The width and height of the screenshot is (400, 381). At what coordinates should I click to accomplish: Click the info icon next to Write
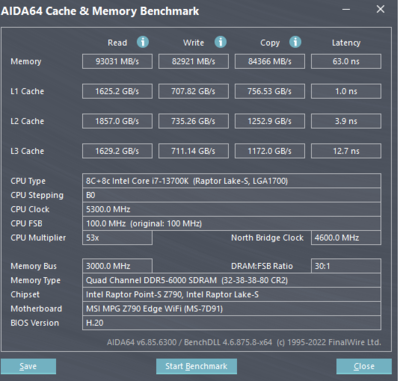tap(220, 42)
